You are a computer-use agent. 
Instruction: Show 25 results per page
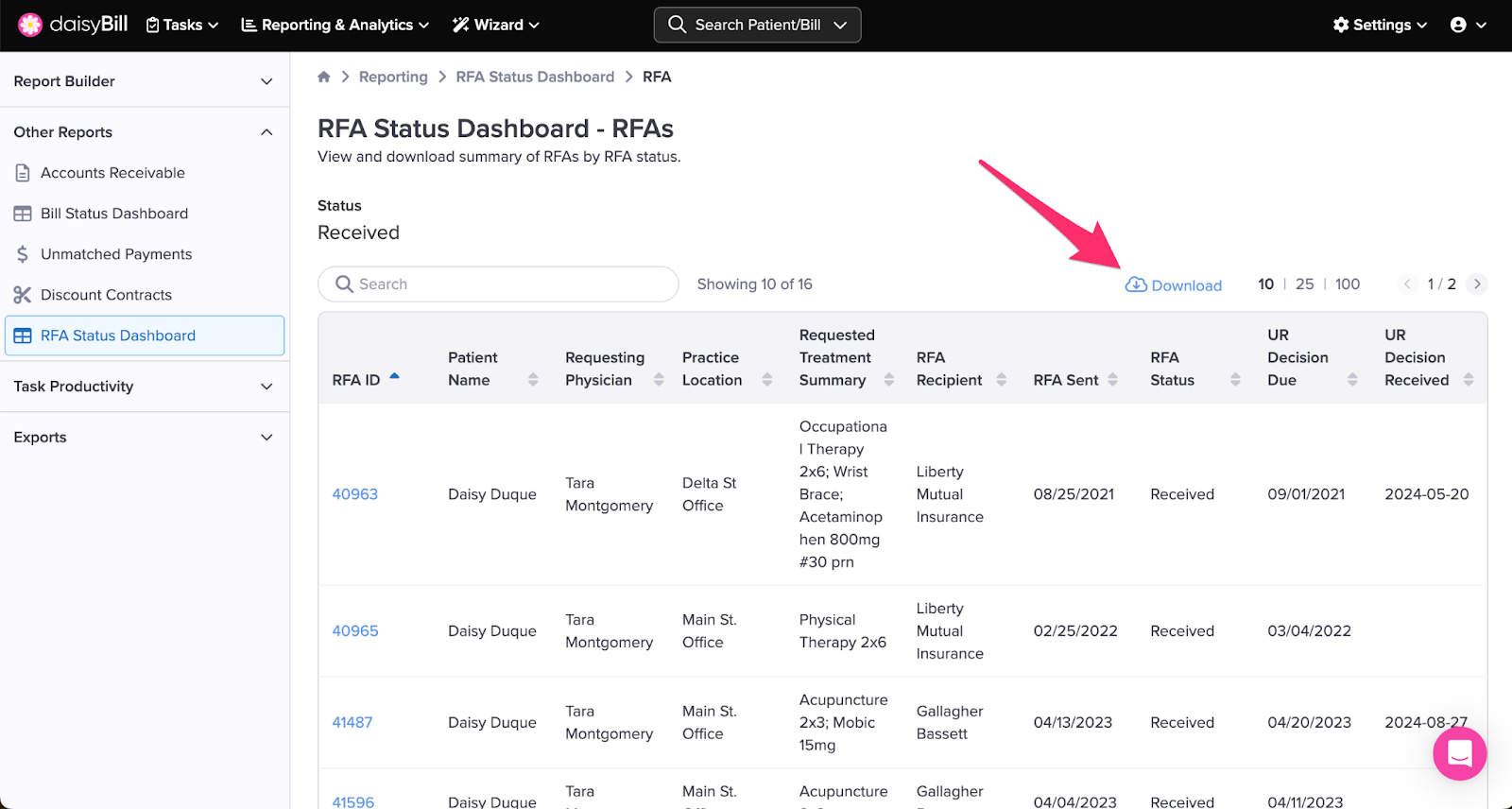tap(1304, 284)
